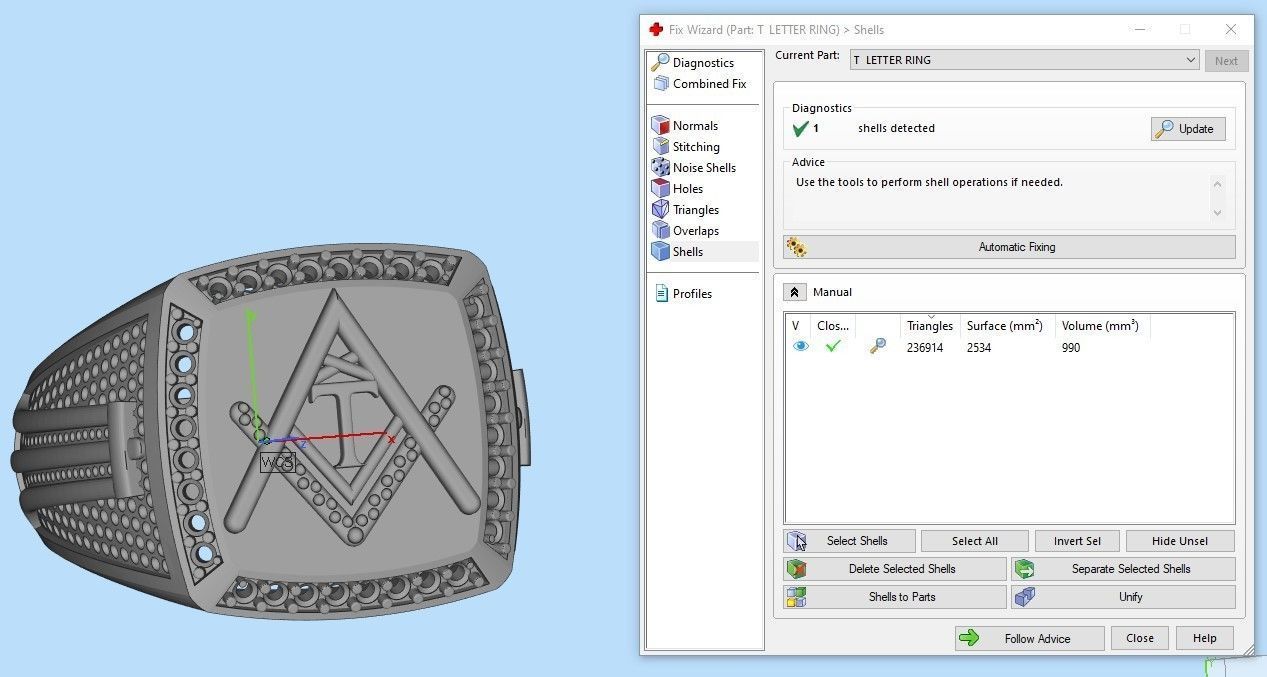The height and width of the screenshot is (677, 1267).
Task: Select the 236914 triangles cell
Action: (924, 348)
